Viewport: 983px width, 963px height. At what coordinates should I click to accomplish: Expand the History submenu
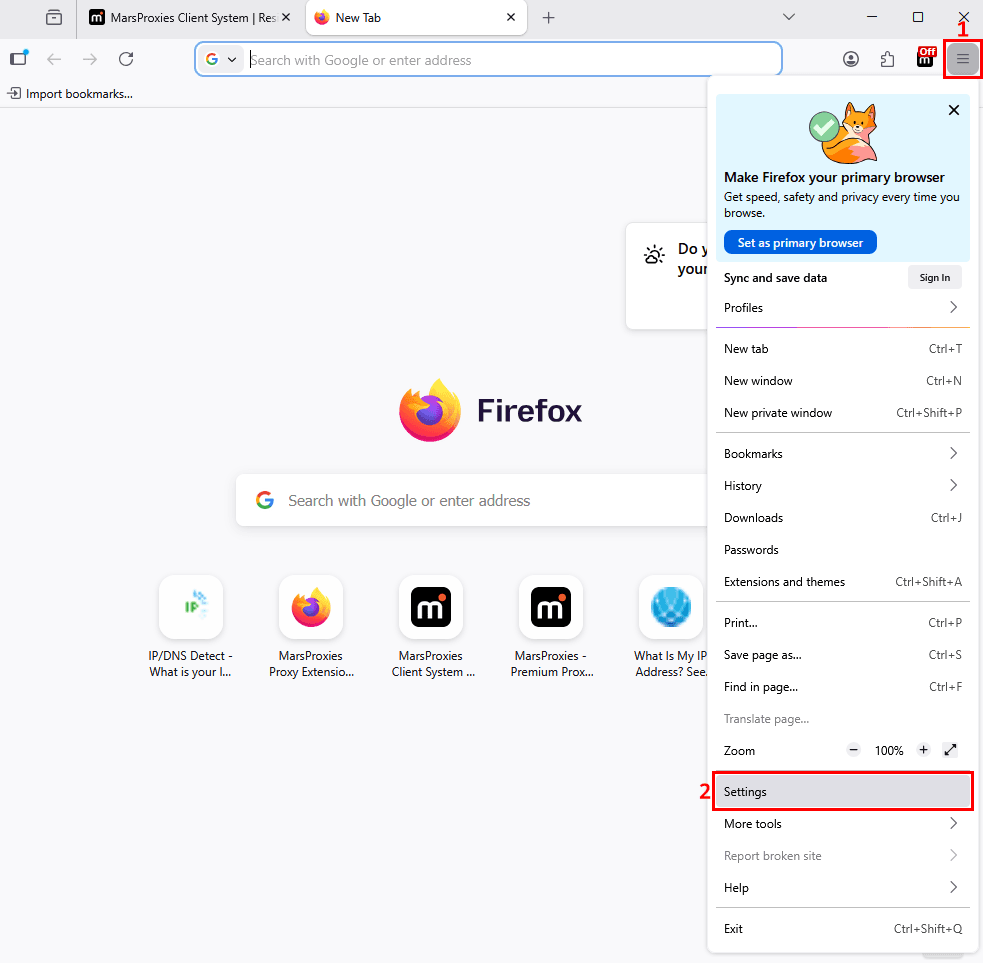(x=843, y=485)
